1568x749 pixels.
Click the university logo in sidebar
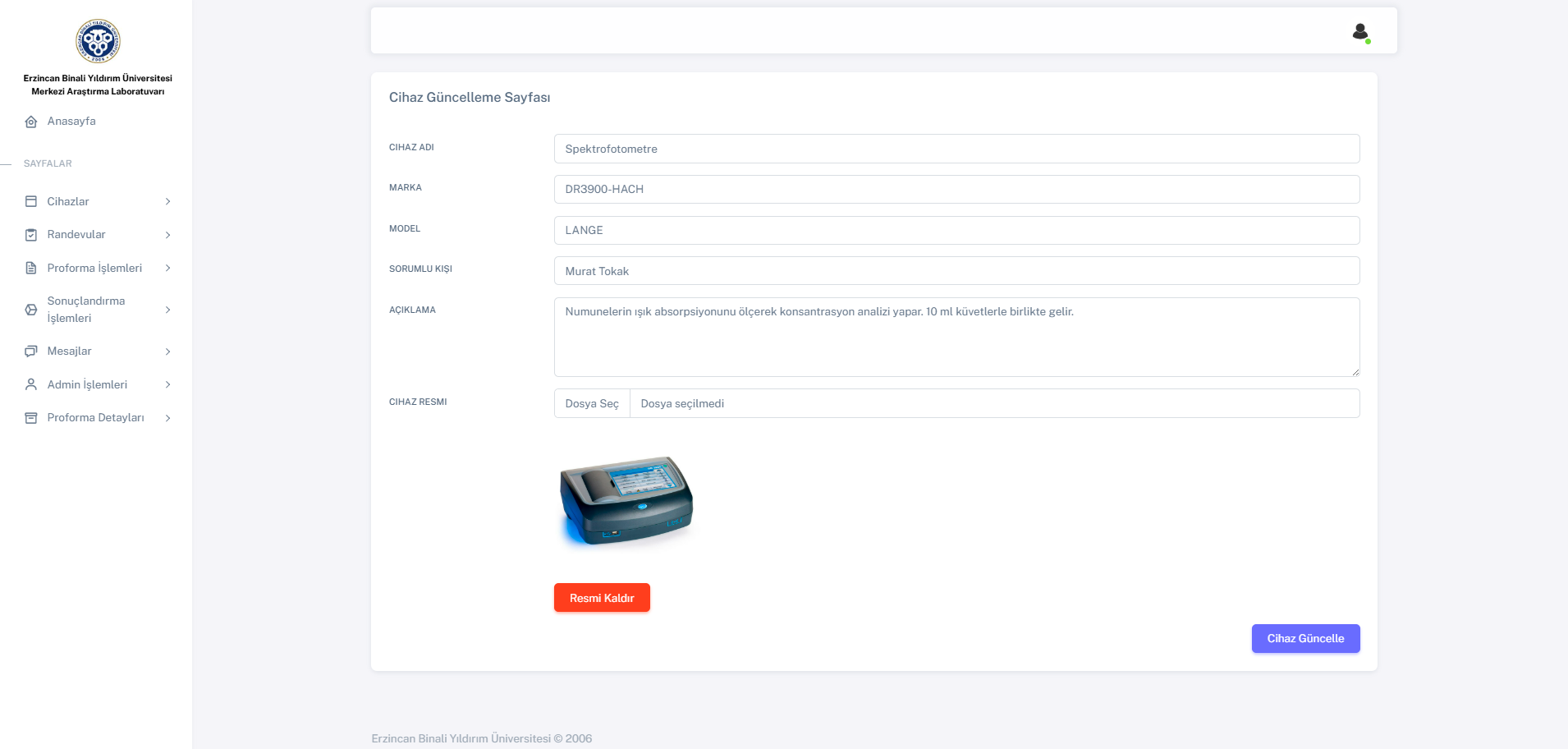tap(98, 41)
